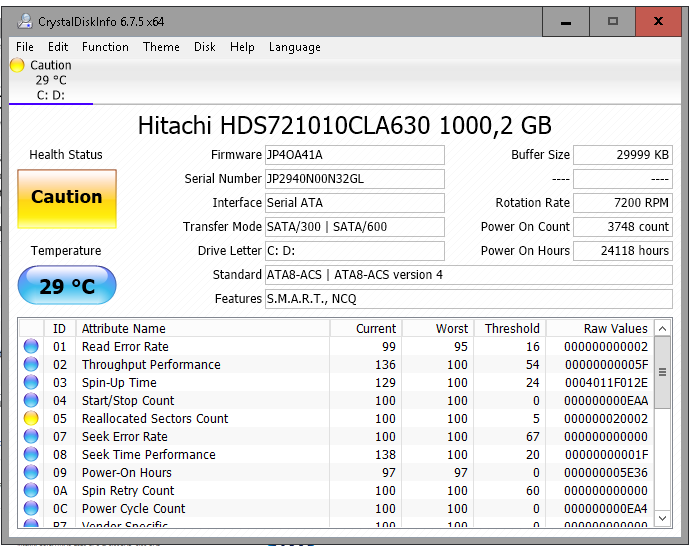Screen dimensions: 695x546
Task: Open the Edit menu
Action: coord(58,47)
